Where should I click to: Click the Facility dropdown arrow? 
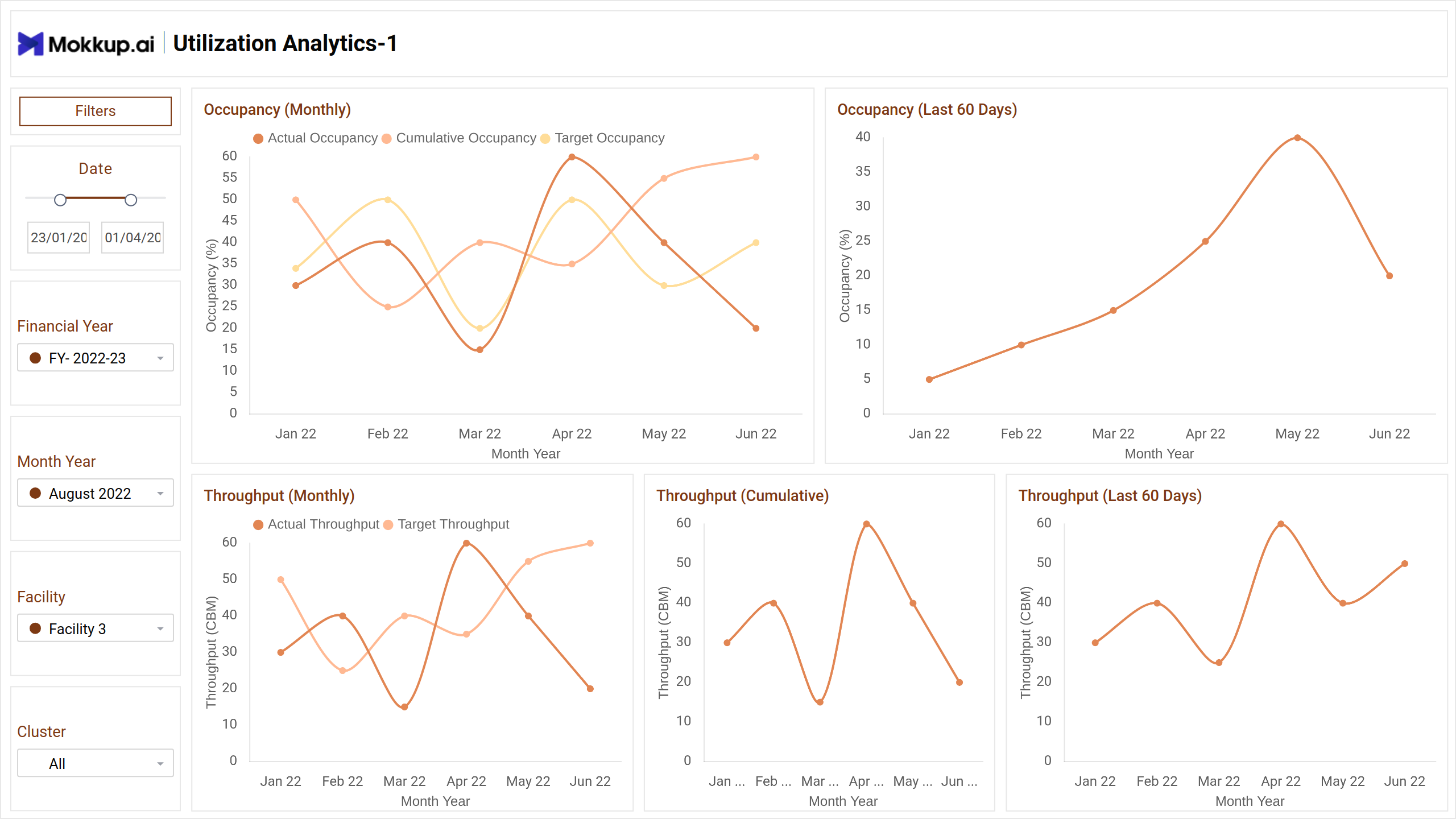pyautogui.click(x=160, y=629)
